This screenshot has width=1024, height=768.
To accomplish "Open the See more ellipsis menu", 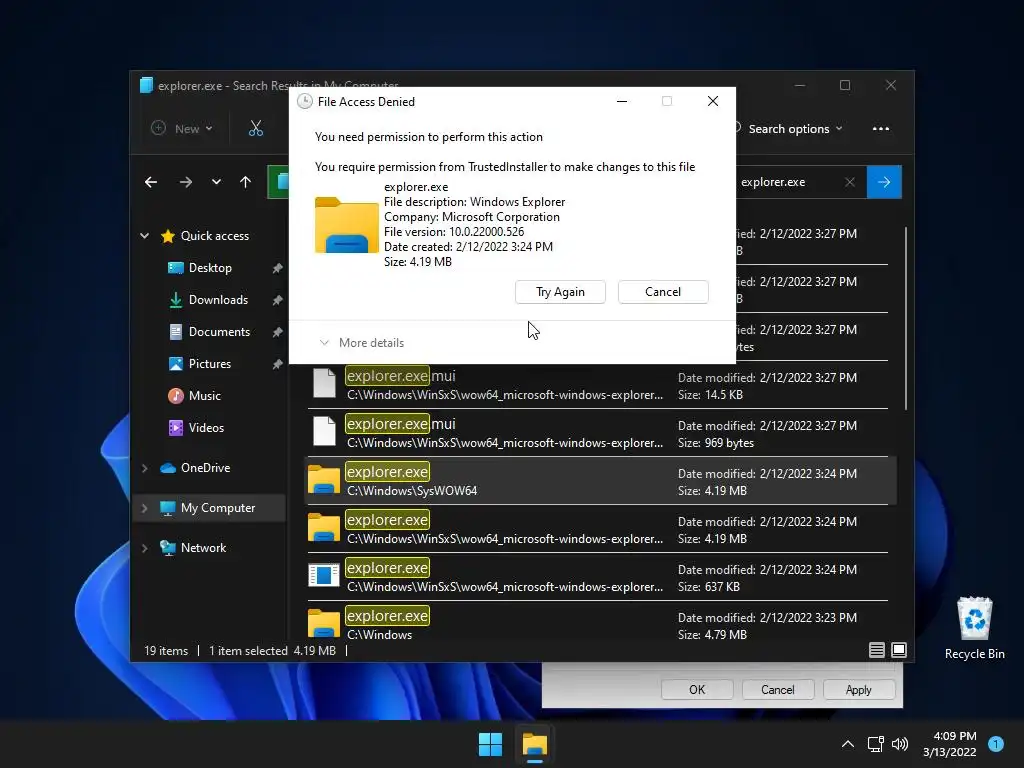I will 880,129.
